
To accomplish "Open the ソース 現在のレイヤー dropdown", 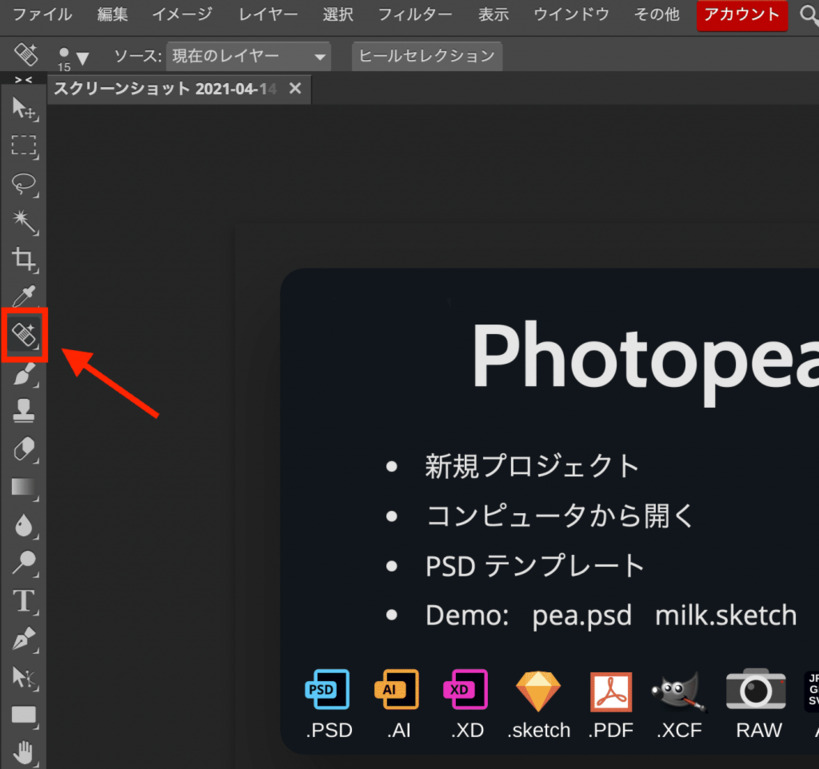I will point(248,56).
